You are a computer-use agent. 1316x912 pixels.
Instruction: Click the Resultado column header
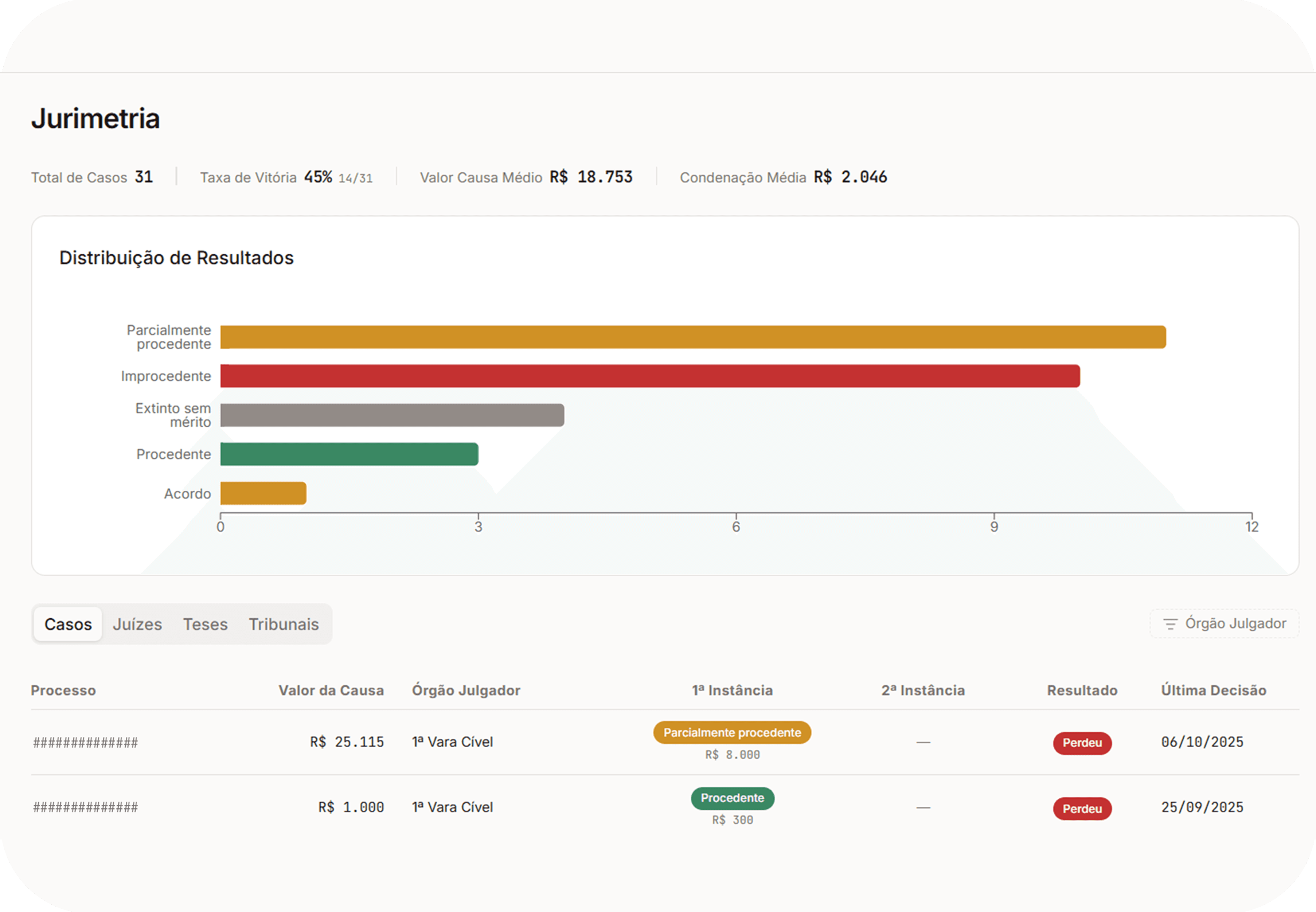pyautogui.click(x=1082, y=690)
